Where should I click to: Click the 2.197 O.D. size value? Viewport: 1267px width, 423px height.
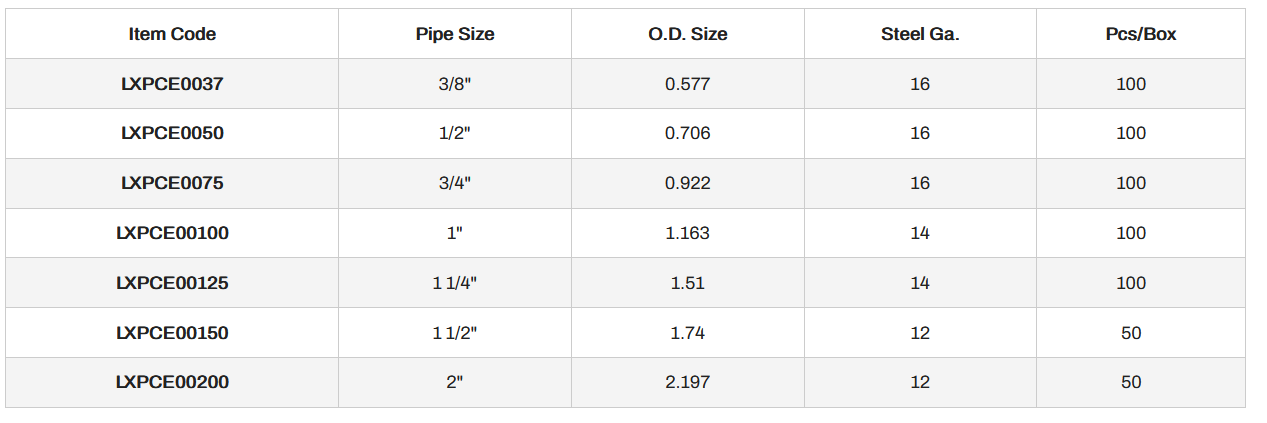tap(687, 382)
